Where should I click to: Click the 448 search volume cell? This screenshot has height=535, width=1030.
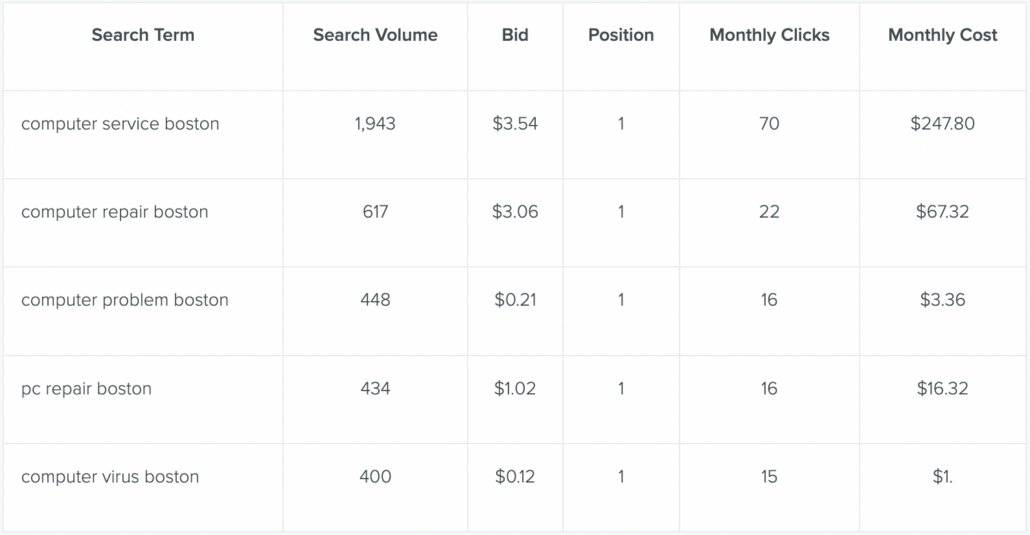tap(375, 300)
